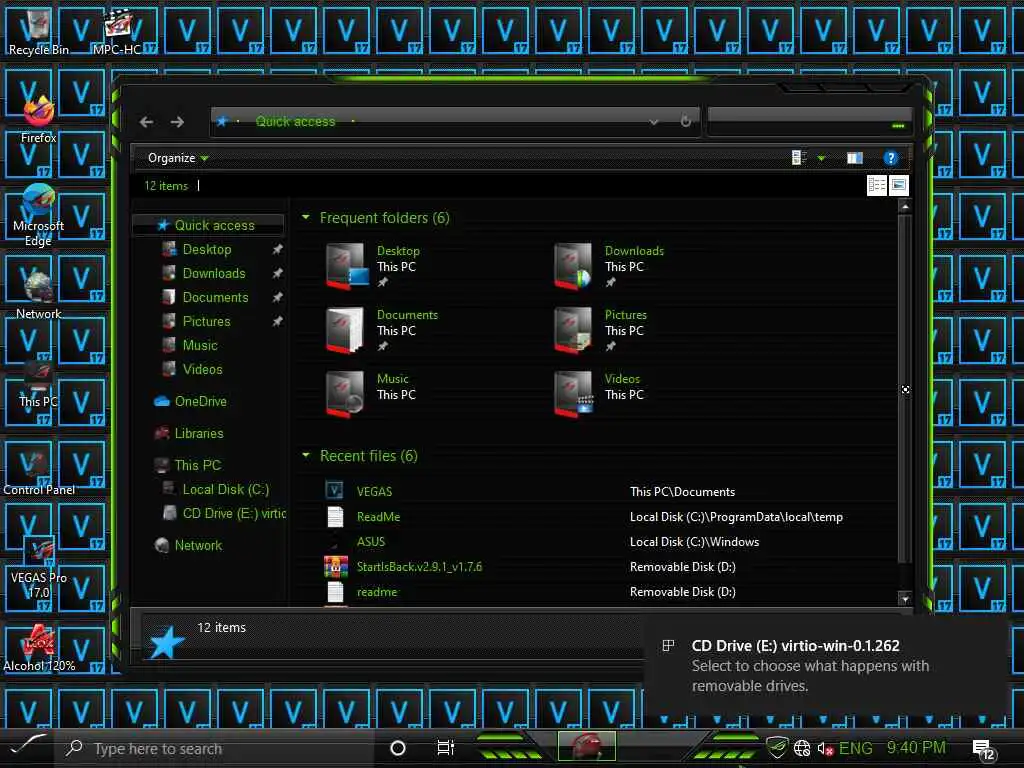Switch to large icons view mode
This screenshot has height=768, width=1024.
coord(899,185)
